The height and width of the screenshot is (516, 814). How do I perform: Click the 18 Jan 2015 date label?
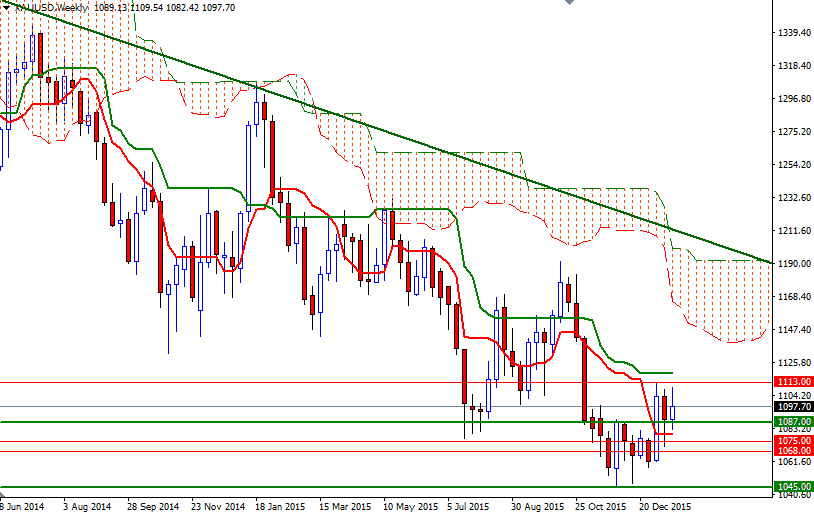coord(280,506)
